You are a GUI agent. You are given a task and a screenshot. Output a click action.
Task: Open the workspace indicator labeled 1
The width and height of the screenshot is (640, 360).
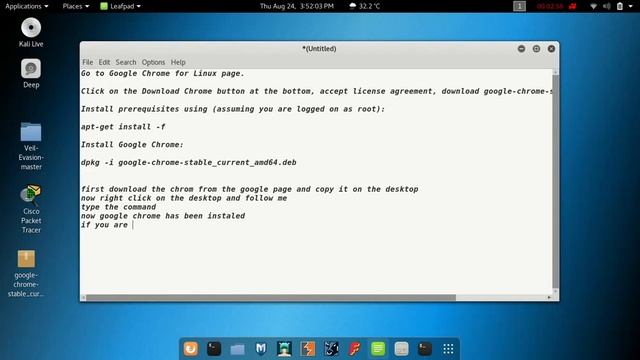519,6
